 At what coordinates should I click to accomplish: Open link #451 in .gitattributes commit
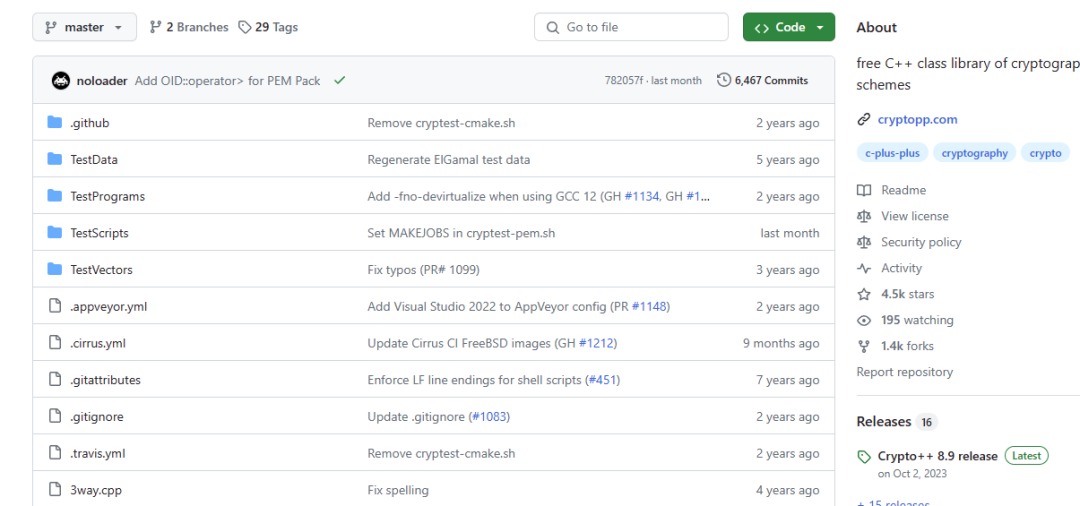[603, 380]
